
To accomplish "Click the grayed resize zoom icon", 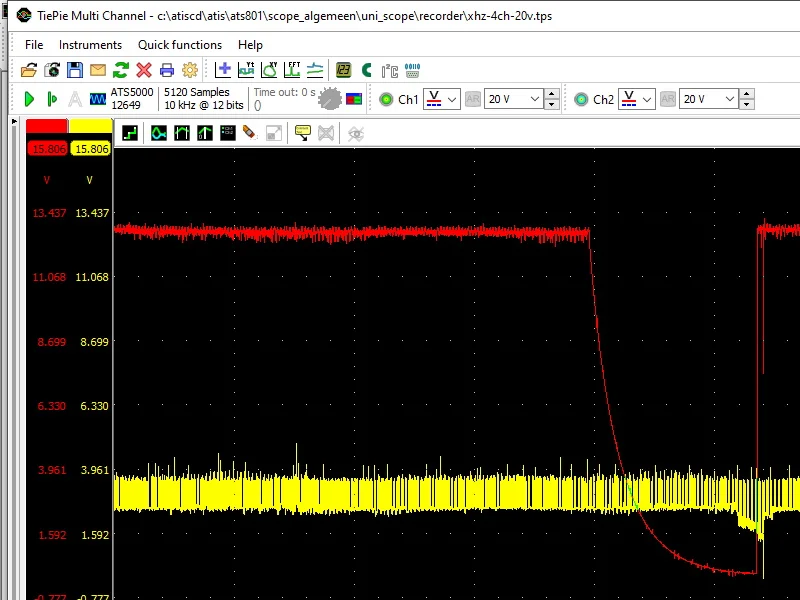I will [274, 134].
